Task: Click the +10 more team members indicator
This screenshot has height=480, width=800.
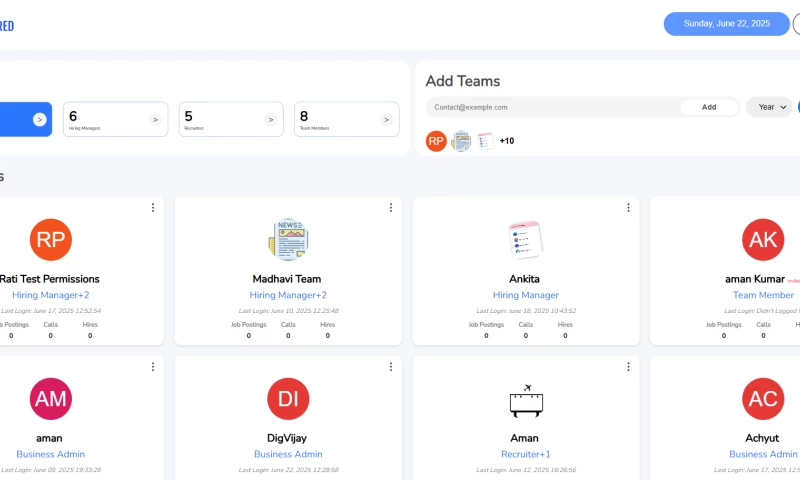Action: (507, 141)
